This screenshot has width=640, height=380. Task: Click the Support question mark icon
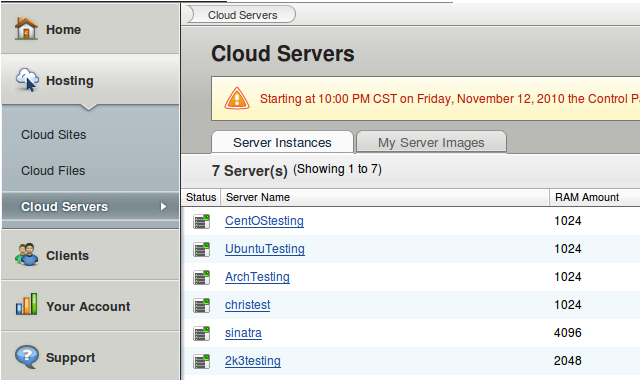27,357
